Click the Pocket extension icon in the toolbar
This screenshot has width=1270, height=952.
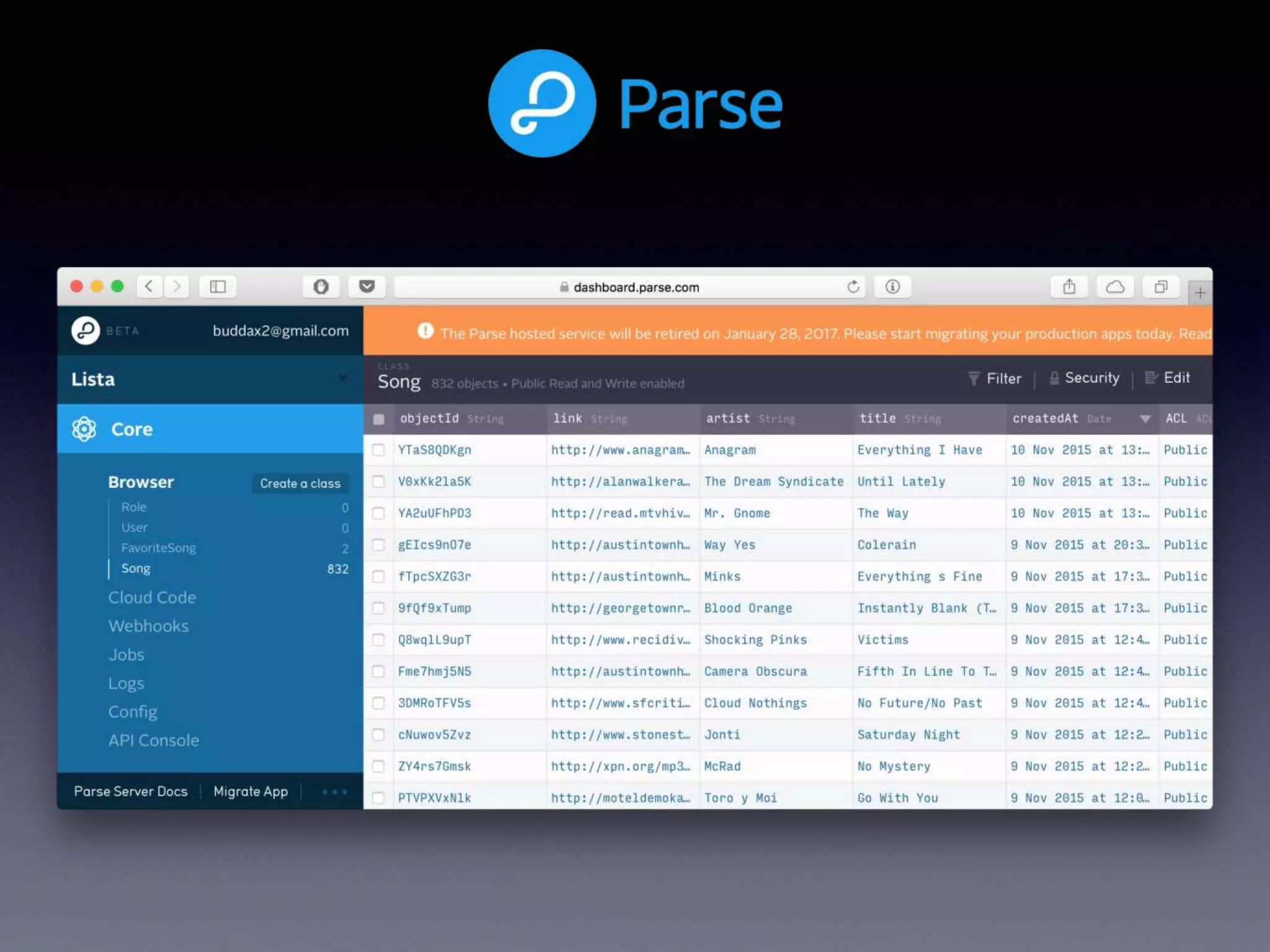367,287
